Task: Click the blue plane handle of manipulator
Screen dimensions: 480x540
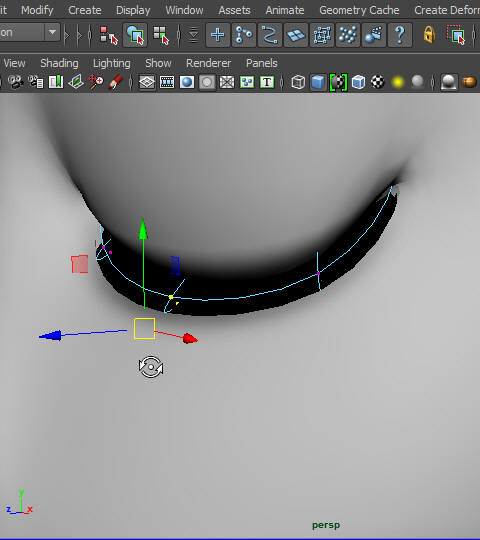Action: [x=175, y=266]
